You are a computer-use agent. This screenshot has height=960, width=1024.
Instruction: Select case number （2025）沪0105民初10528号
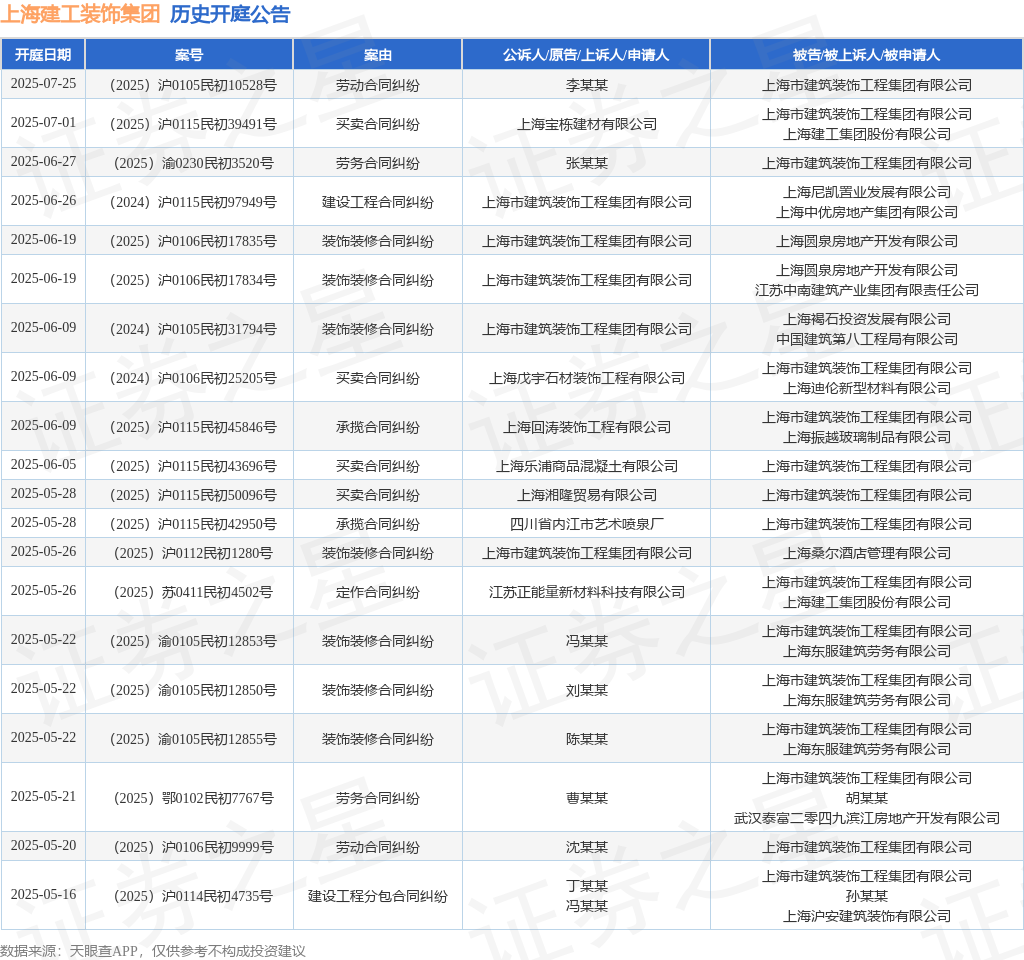click(193, 85)
